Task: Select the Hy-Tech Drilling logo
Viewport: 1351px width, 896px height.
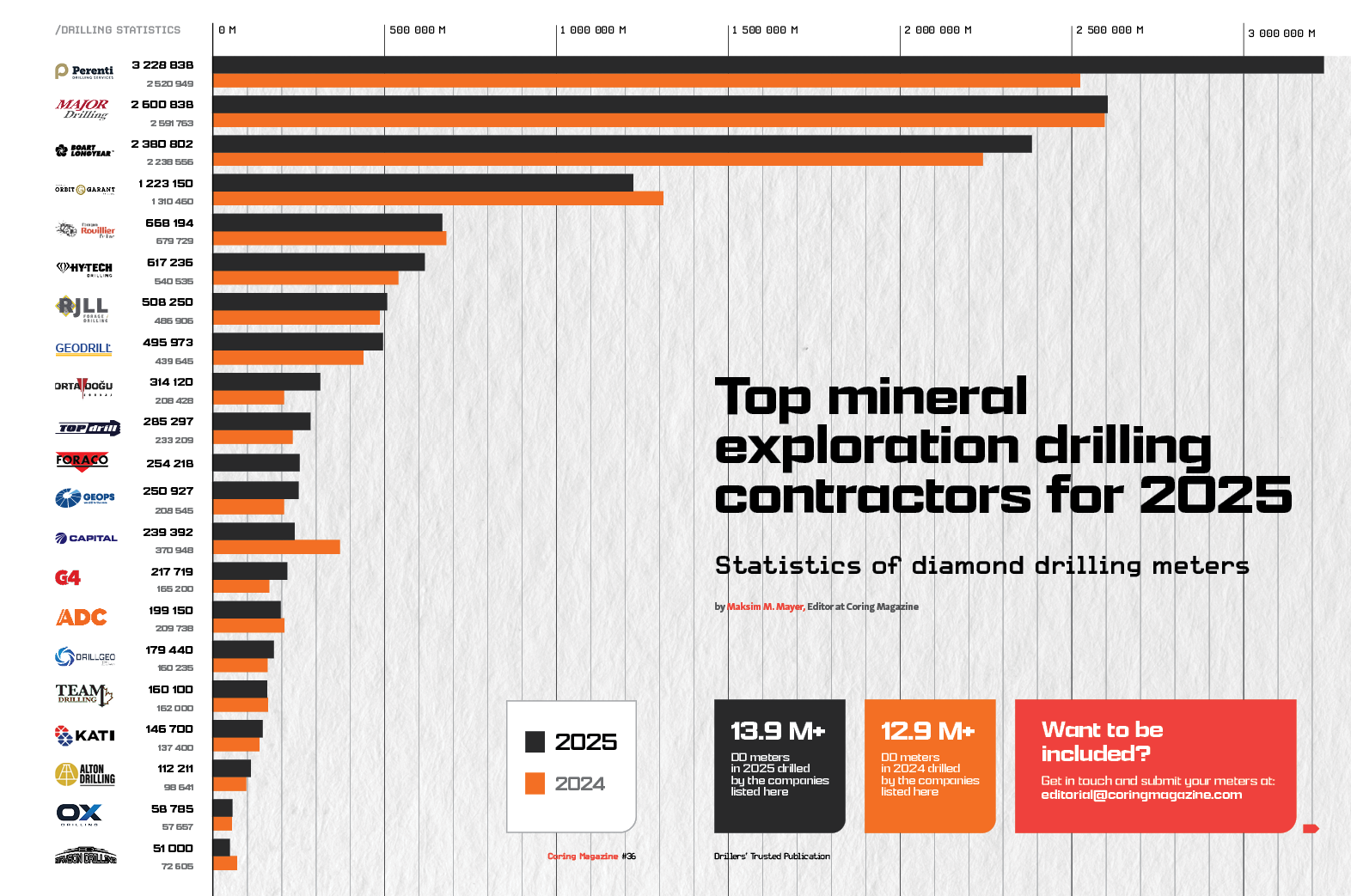Action: [84, 269]
